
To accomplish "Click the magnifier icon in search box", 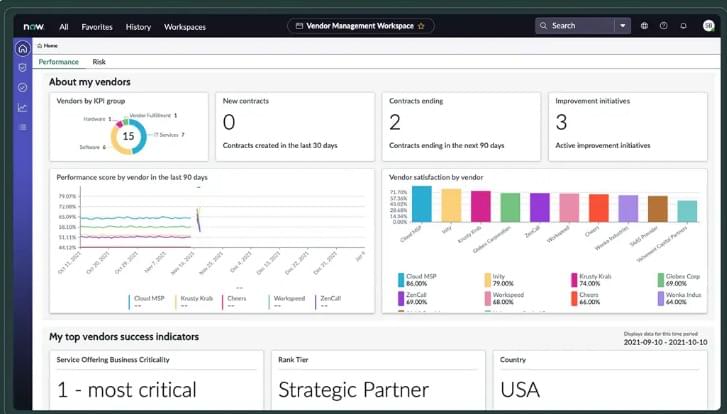I will 543,26.
